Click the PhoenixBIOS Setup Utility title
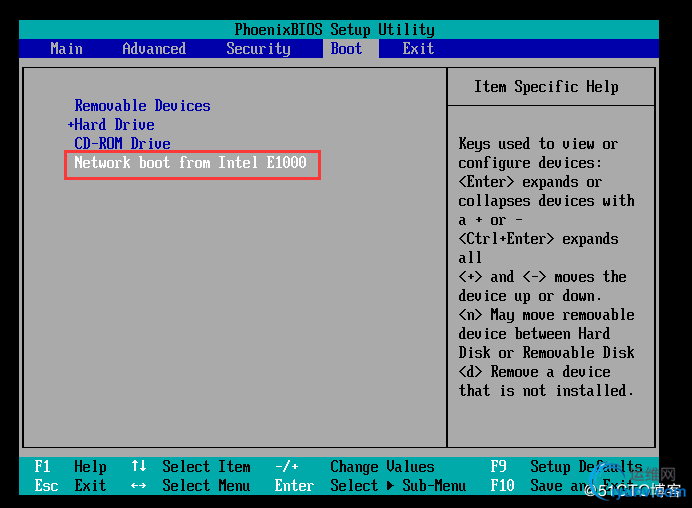This screenshot has height=508, width=692. pos(335,30)
